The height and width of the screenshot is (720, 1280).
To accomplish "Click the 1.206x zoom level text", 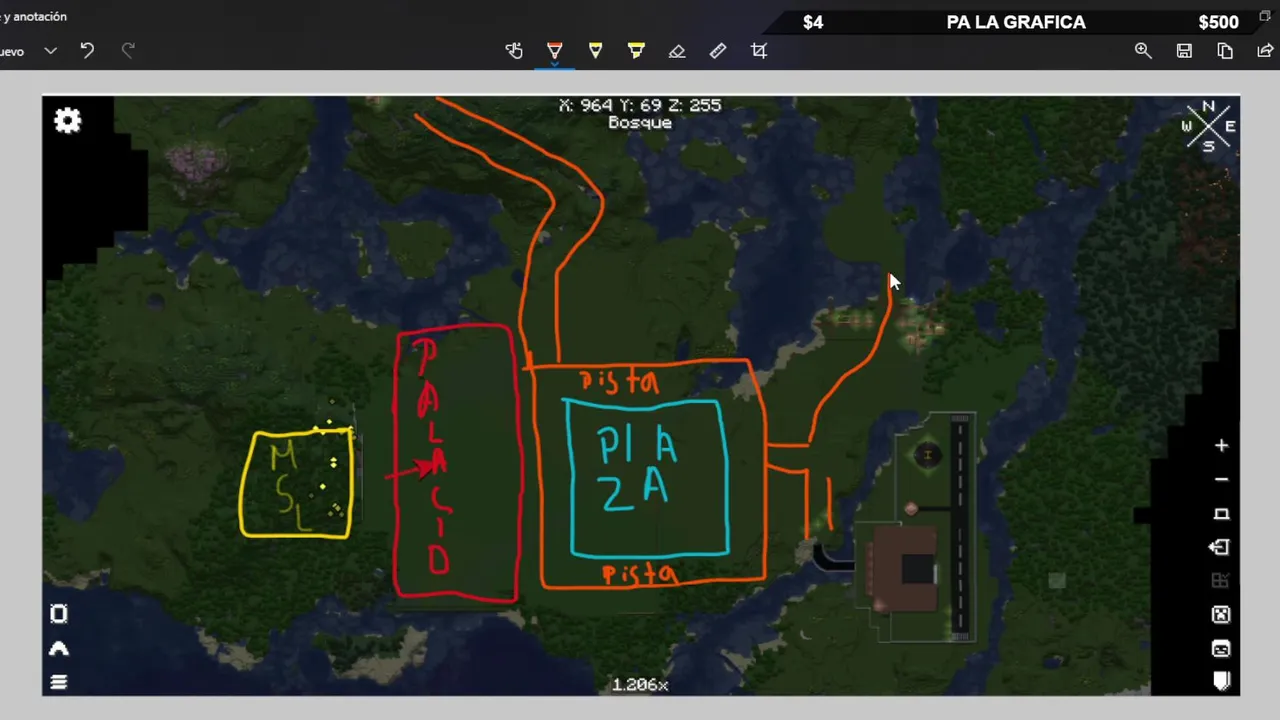I will coord(640,685).
